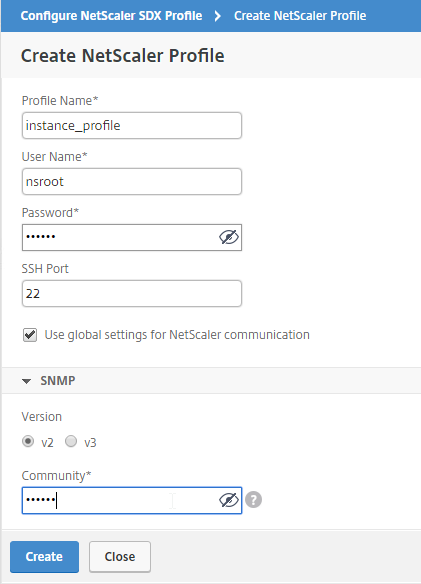Click the Create NetScaler Profile breadcrumb
Image resolution: width=421 pixels, height=584 pixels.
point(300,16)
